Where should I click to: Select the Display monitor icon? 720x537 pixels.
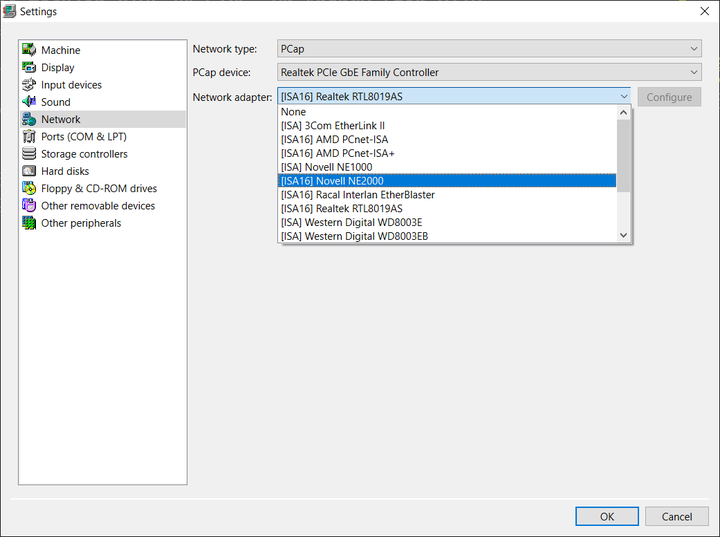coord(29,68)
